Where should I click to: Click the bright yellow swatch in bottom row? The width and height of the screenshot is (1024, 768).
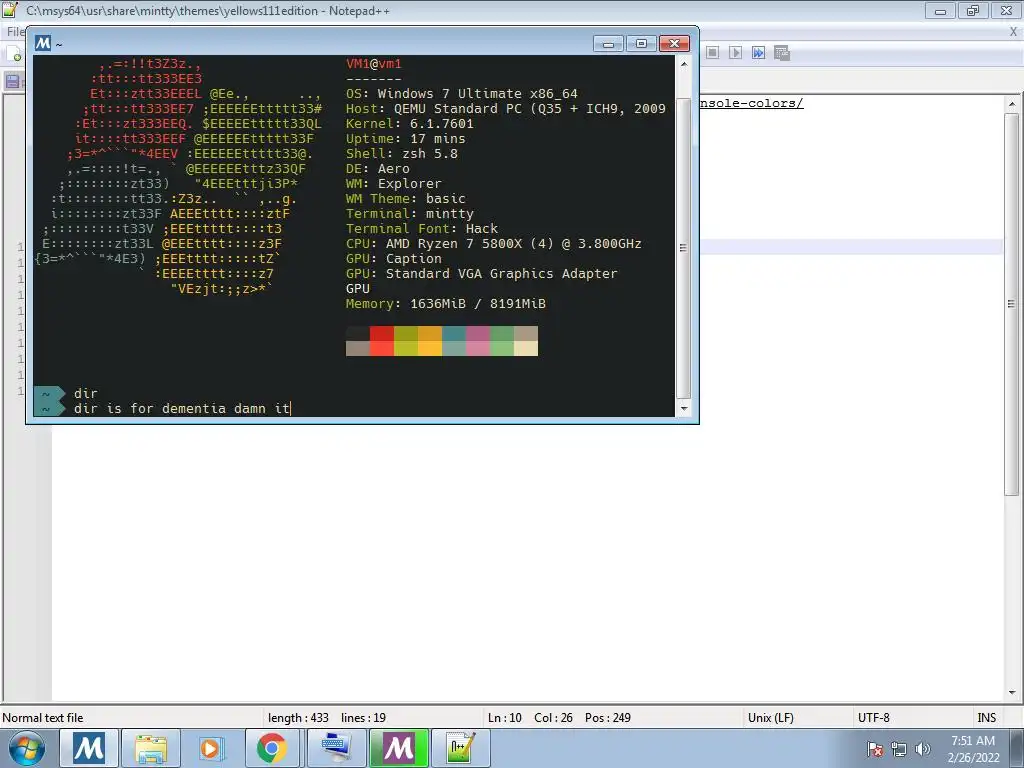point(430,348)
